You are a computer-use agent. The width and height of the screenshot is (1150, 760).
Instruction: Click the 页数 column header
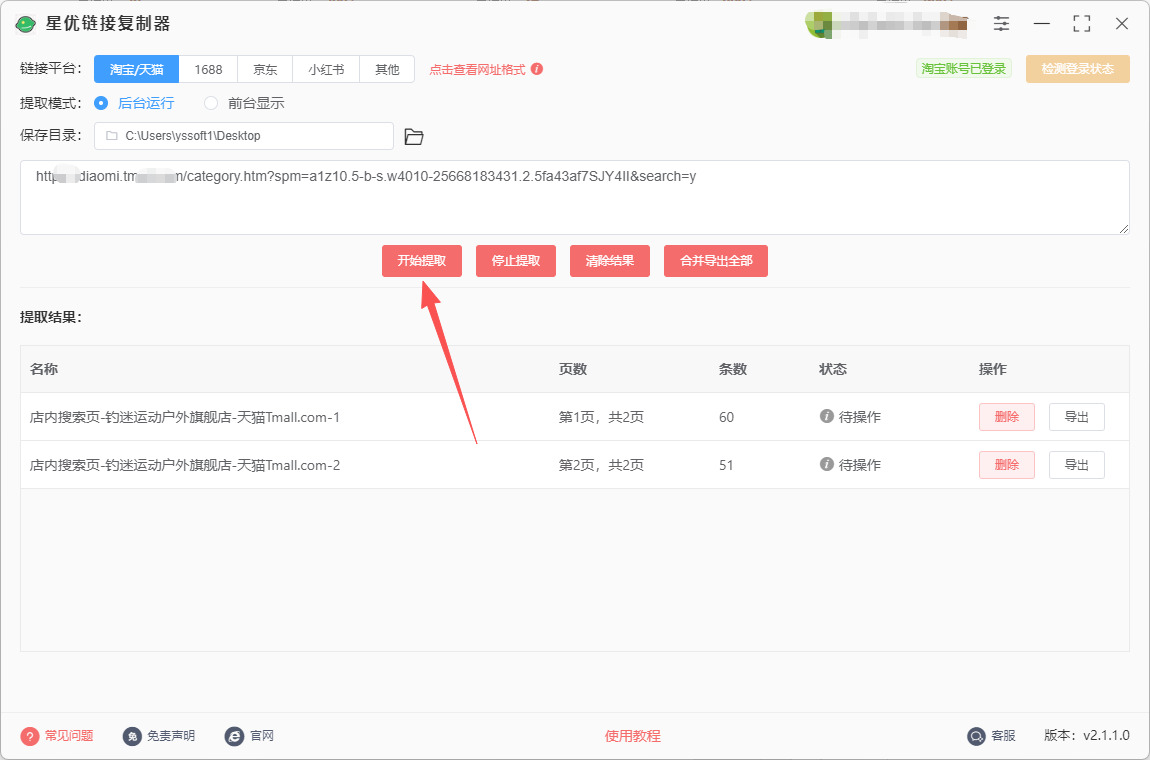pos(572,369)
